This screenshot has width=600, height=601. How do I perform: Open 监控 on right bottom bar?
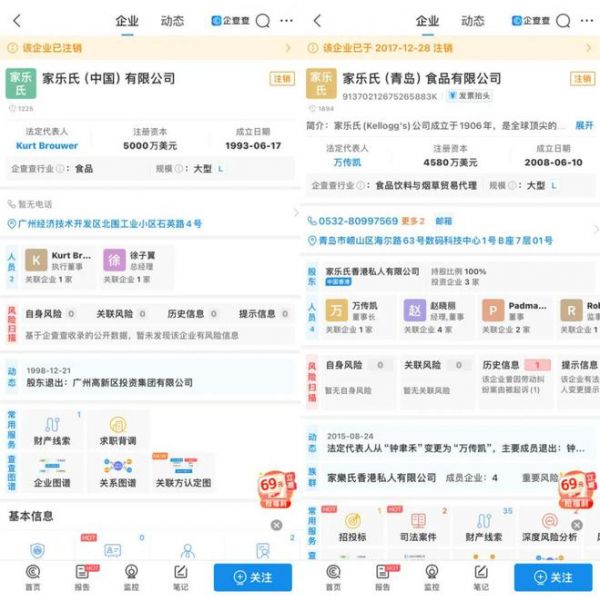(432, 577)
